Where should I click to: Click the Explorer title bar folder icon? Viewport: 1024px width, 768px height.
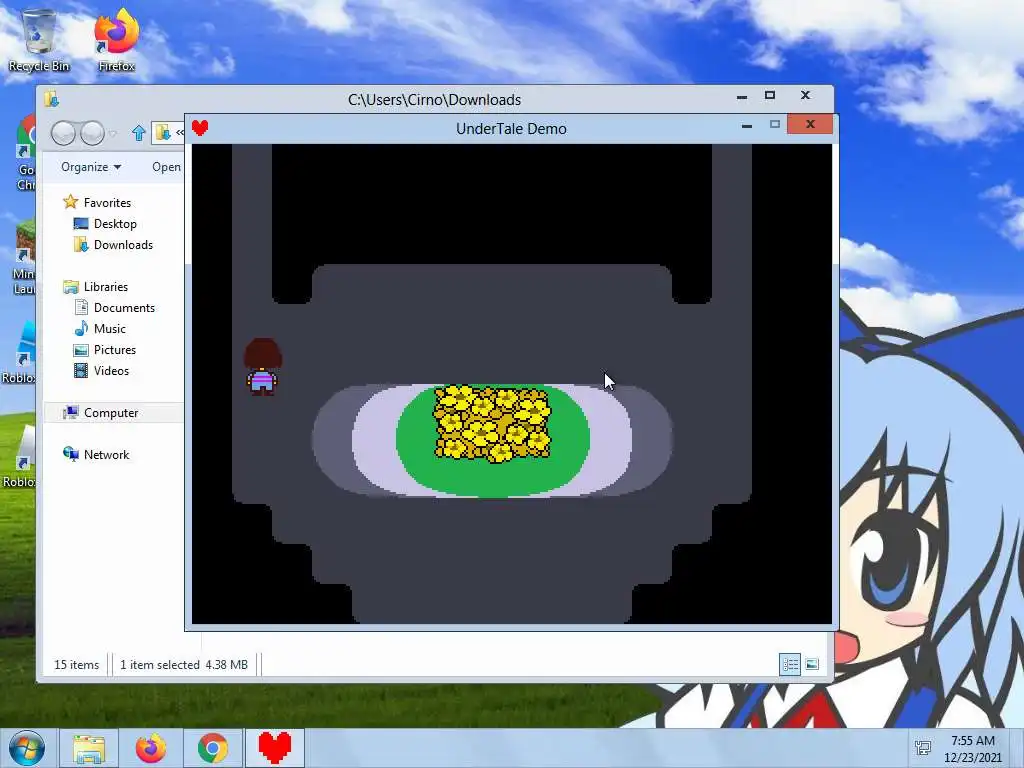click(x=52, y=99)
